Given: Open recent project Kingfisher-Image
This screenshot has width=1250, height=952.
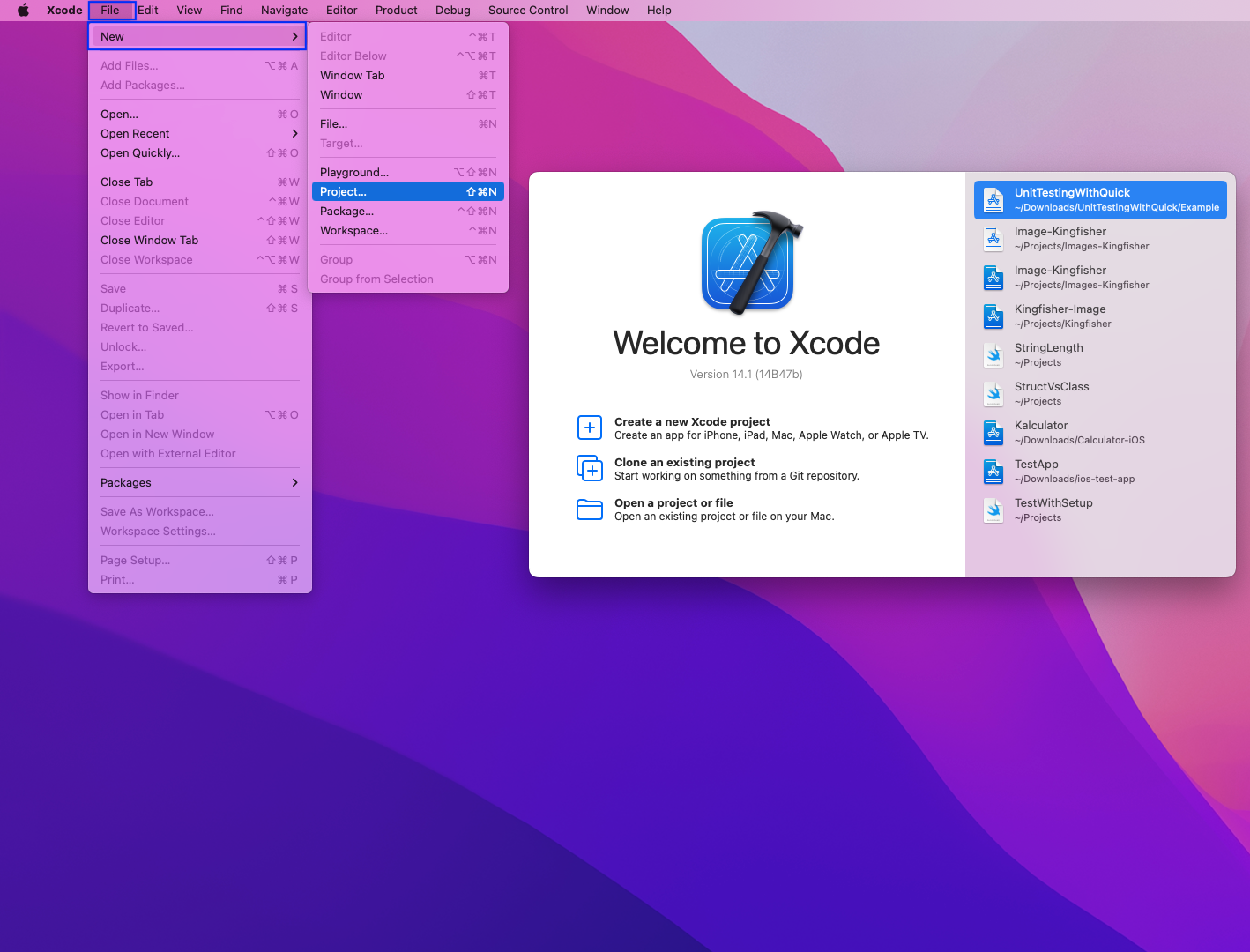Looking at the screenshot, I should tap(1100, 316).
